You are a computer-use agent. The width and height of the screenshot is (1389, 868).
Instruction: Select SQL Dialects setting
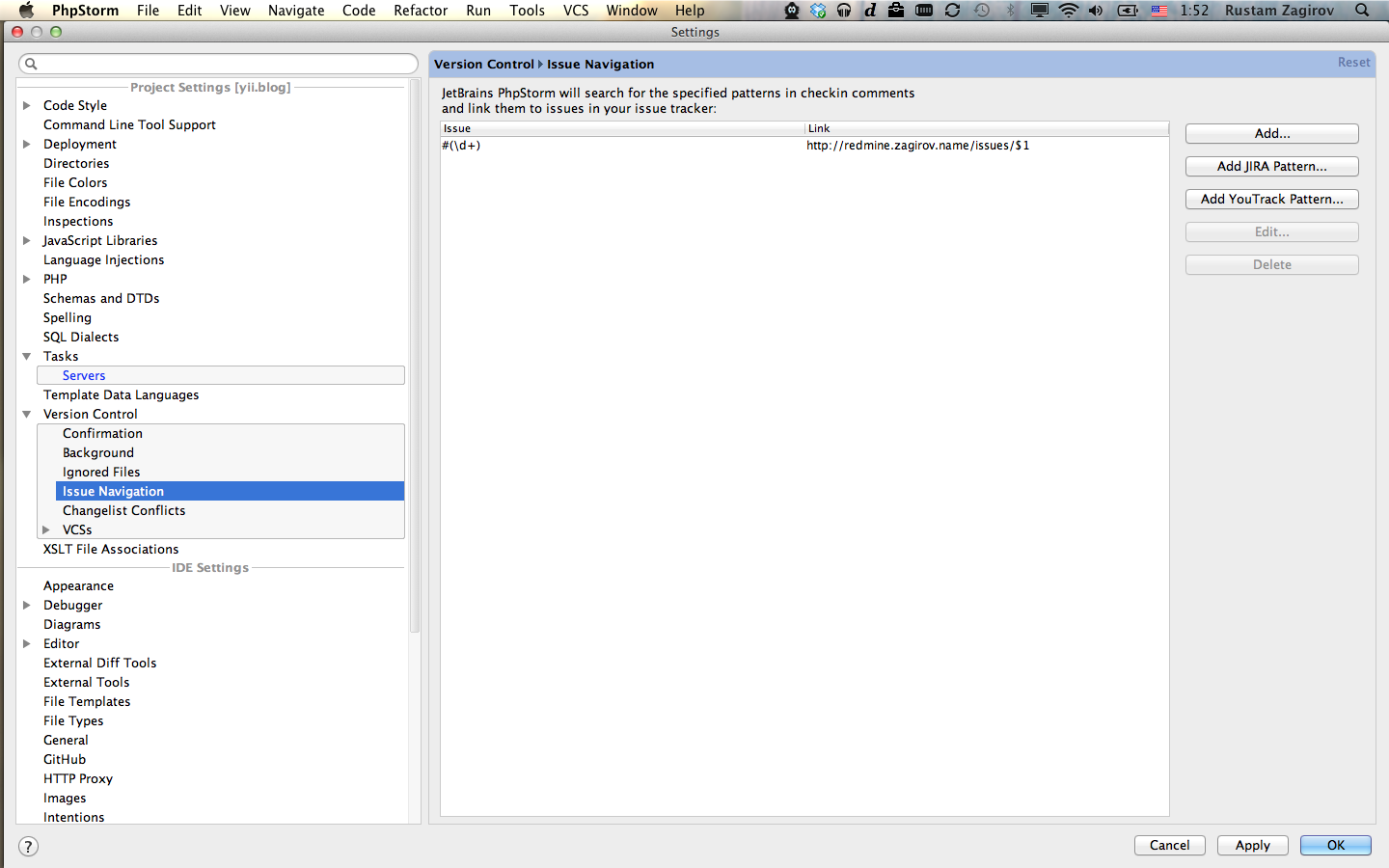[81, 337]
